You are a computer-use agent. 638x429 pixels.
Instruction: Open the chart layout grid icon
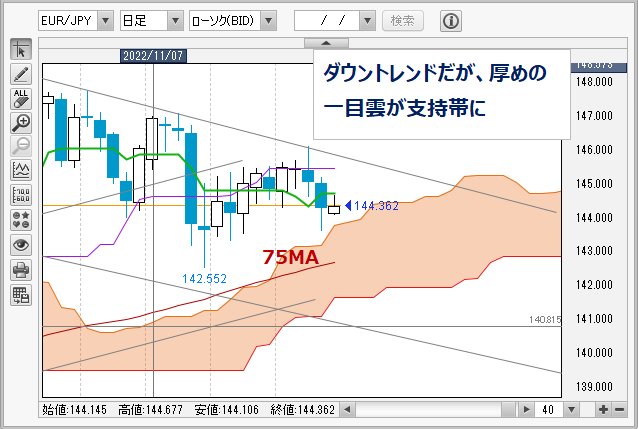21,295
